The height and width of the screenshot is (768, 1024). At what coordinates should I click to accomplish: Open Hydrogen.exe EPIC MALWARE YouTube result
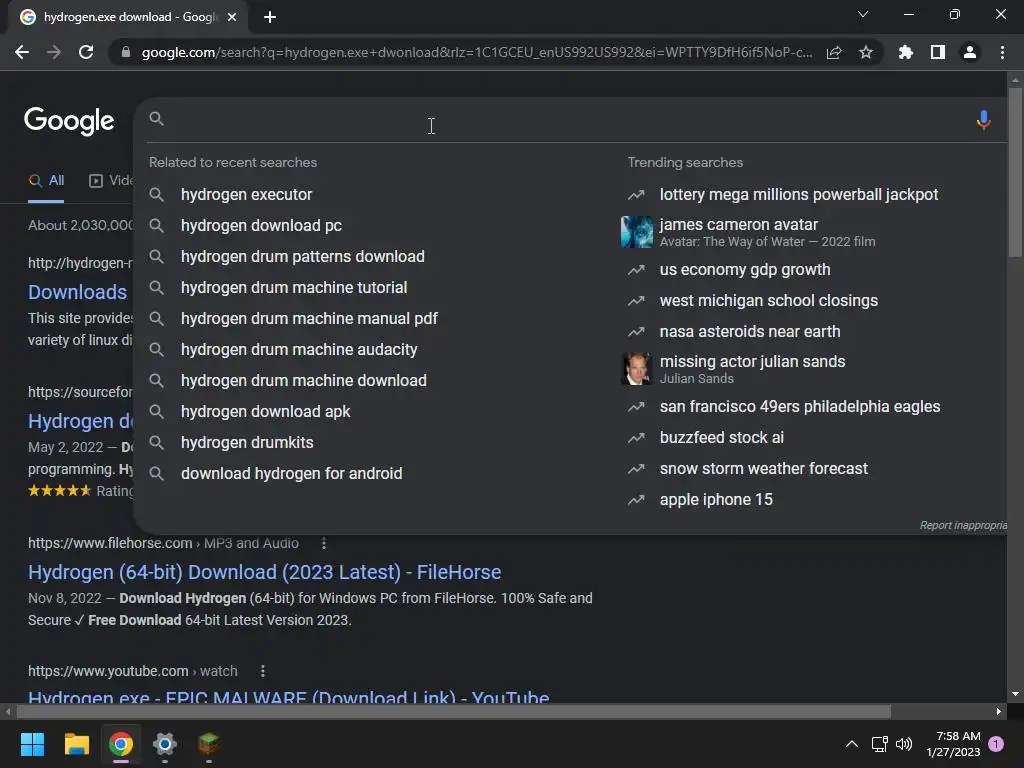pyautogui.click(x=289, y=696)
